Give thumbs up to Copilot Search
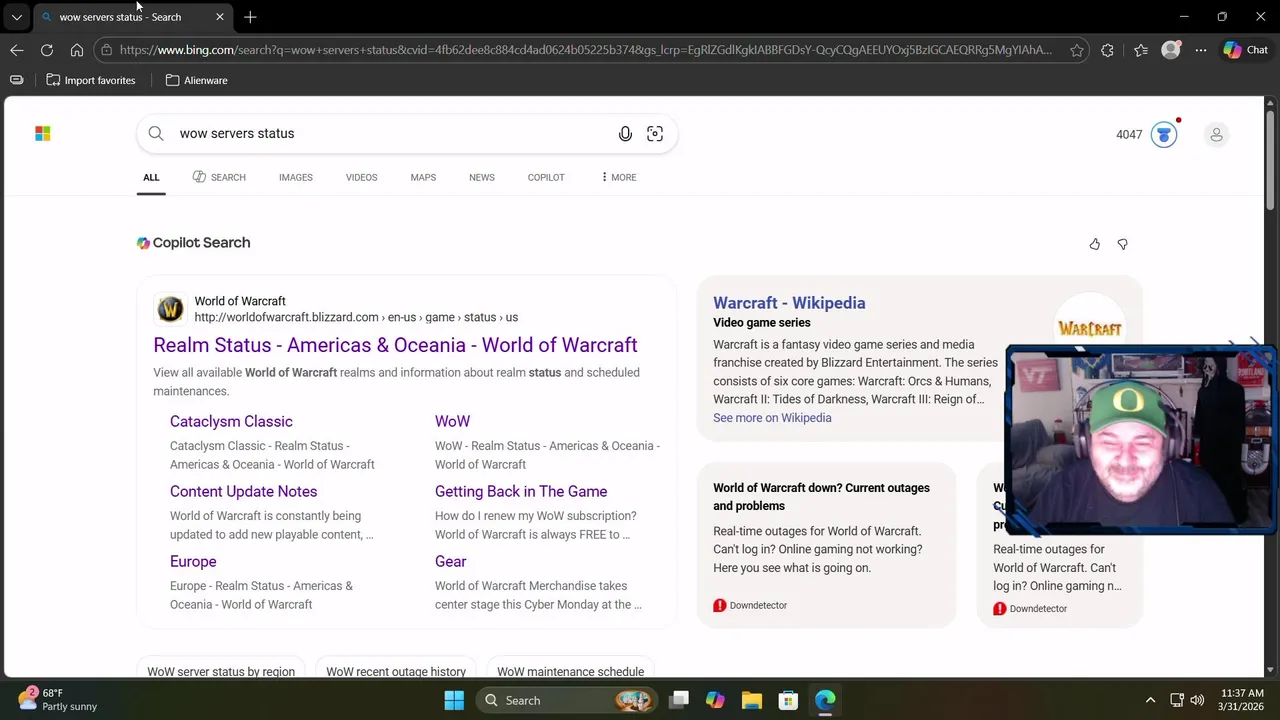 tap(1095, 244)
